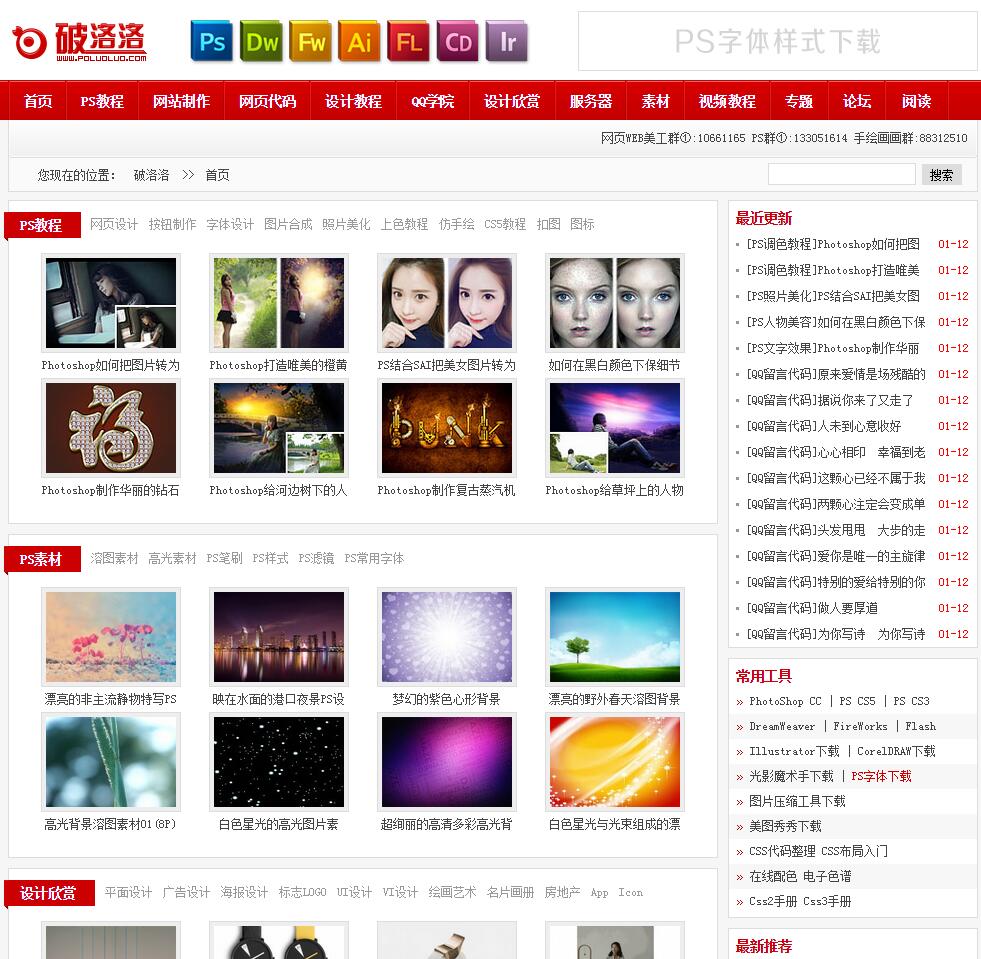This screenshot has height=959, width=981.
Task: Open 专题 navigation item
Action: pos(799,101)
